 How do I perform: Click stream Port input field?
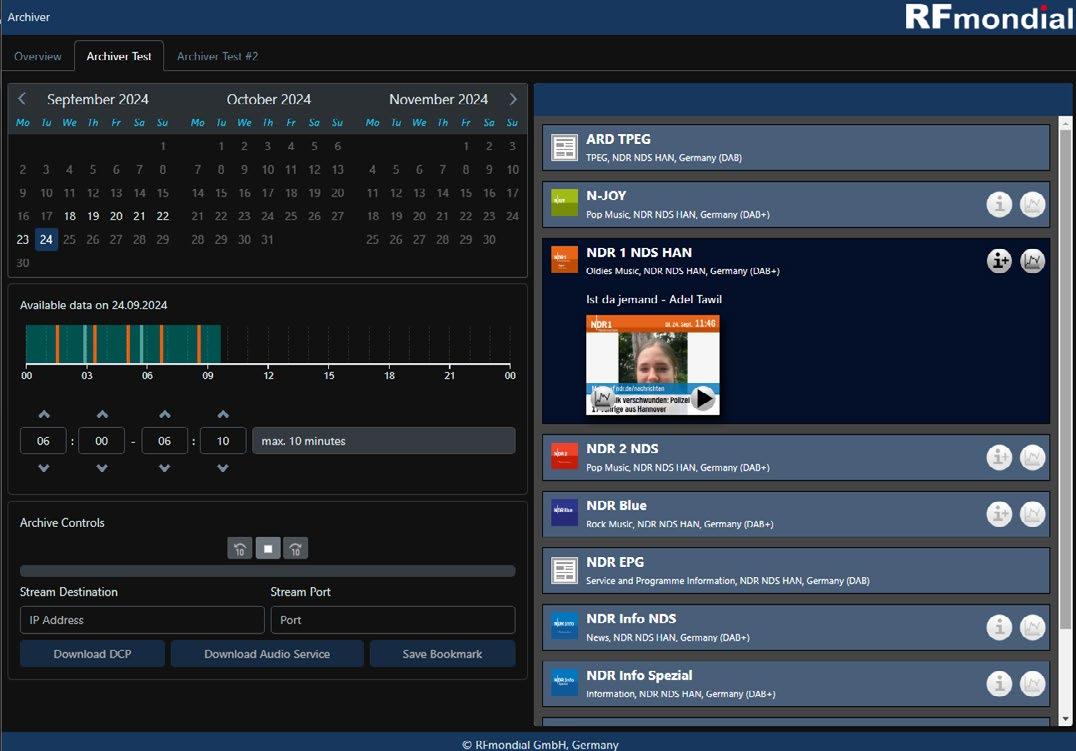(393, 620)
